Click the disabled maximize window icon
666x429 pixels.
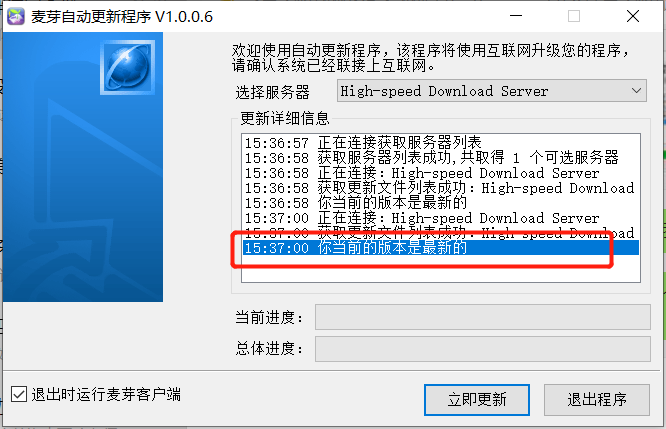(x=574, y=16)
